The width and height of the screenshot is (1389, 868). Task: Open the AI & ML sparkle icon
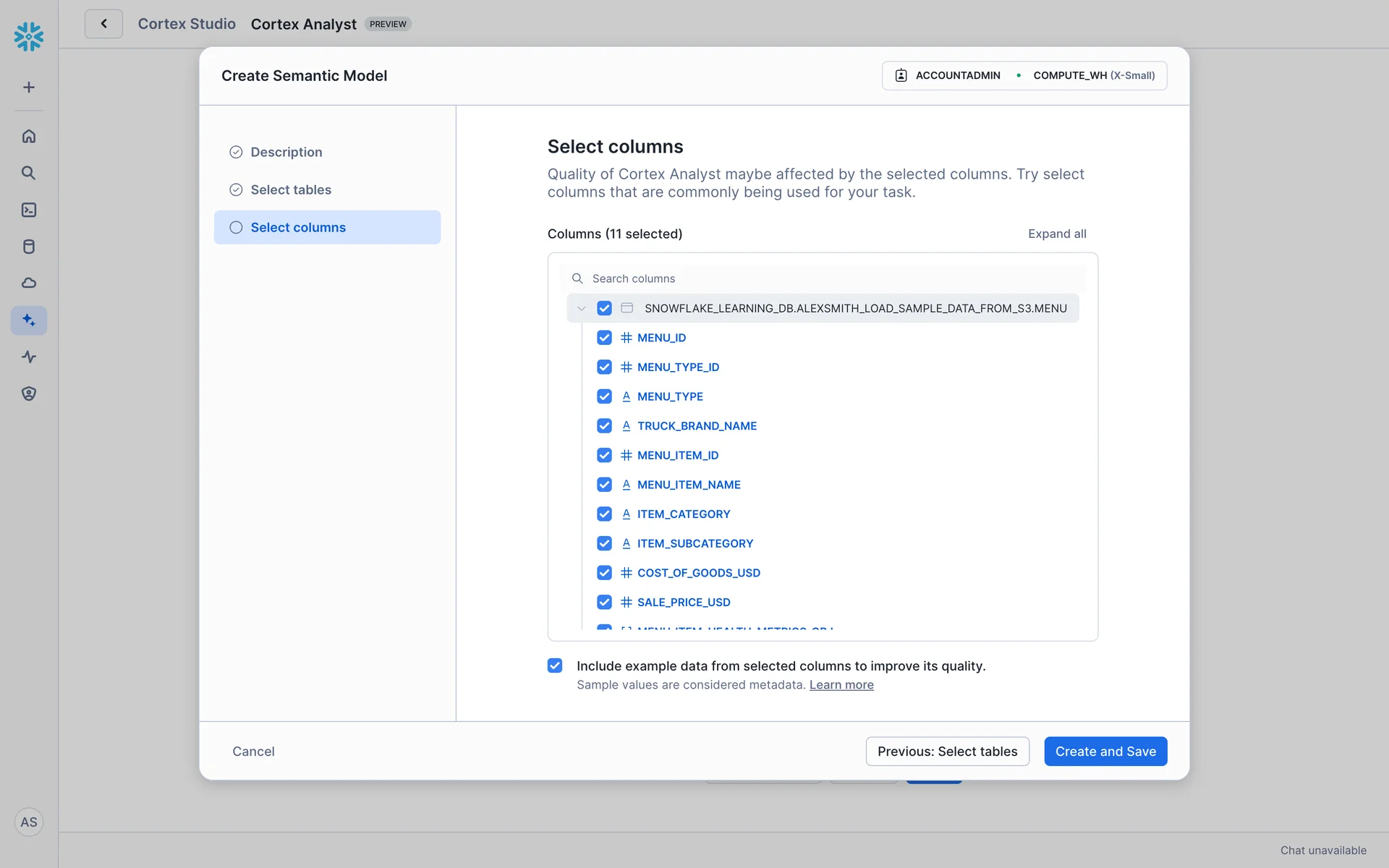pyautogui.click(x=29, y=320)
